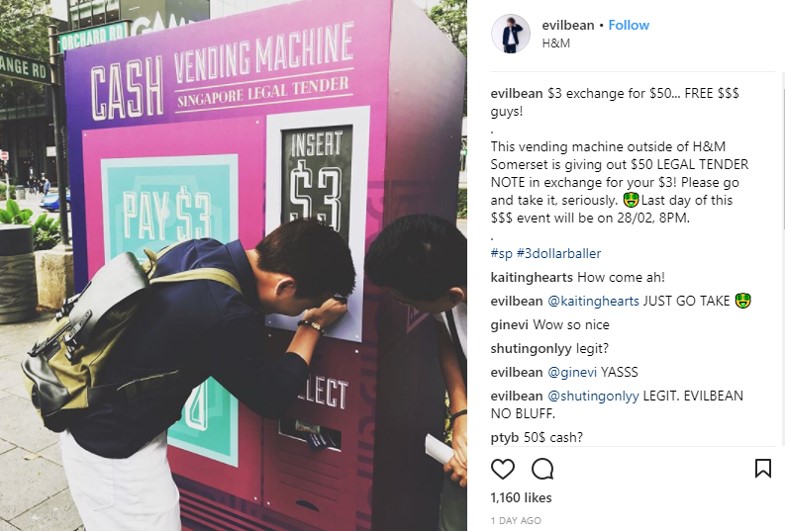Like the post with the heart icon
The height and width of the screenshot is (531, 785).
[503, 469]
